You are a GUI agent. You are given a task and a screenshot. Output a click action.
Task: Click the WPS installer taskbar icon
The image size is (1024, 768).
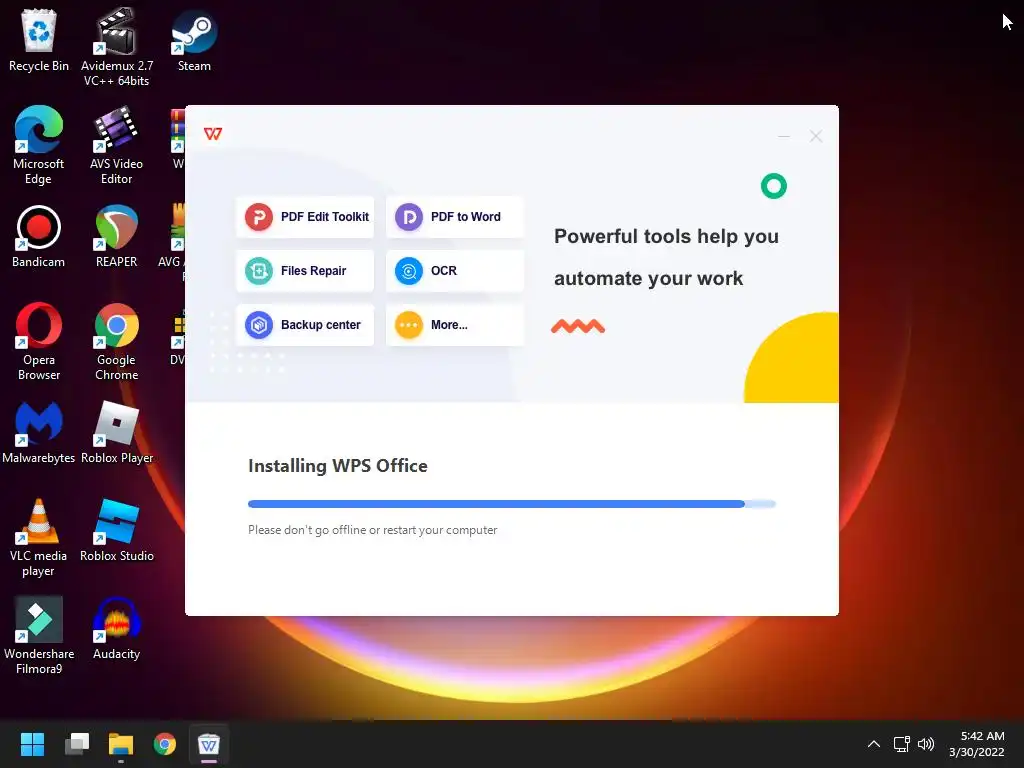point(208,744)
